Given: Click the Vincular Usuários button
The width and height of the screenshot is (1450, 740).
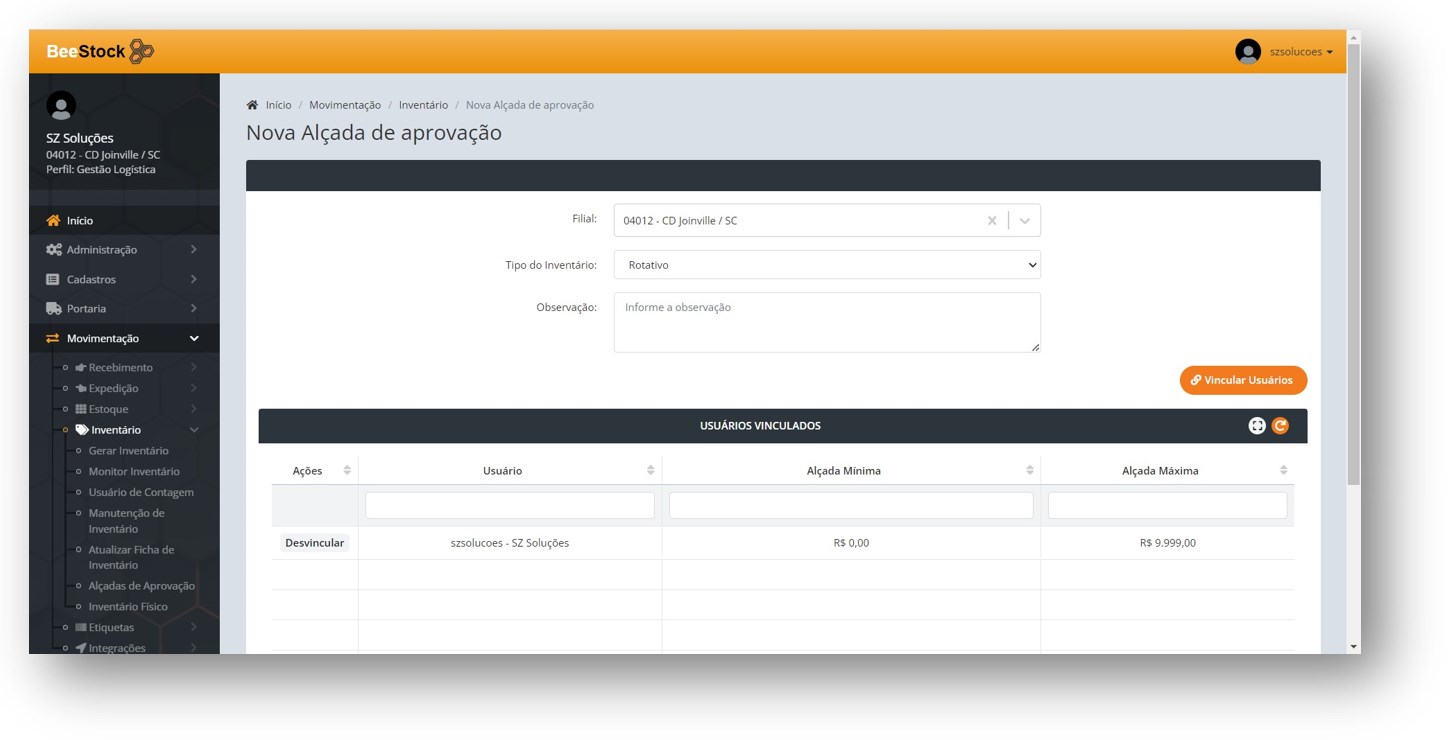Looking at the screenshot, I should click(x=1243, y=380).
